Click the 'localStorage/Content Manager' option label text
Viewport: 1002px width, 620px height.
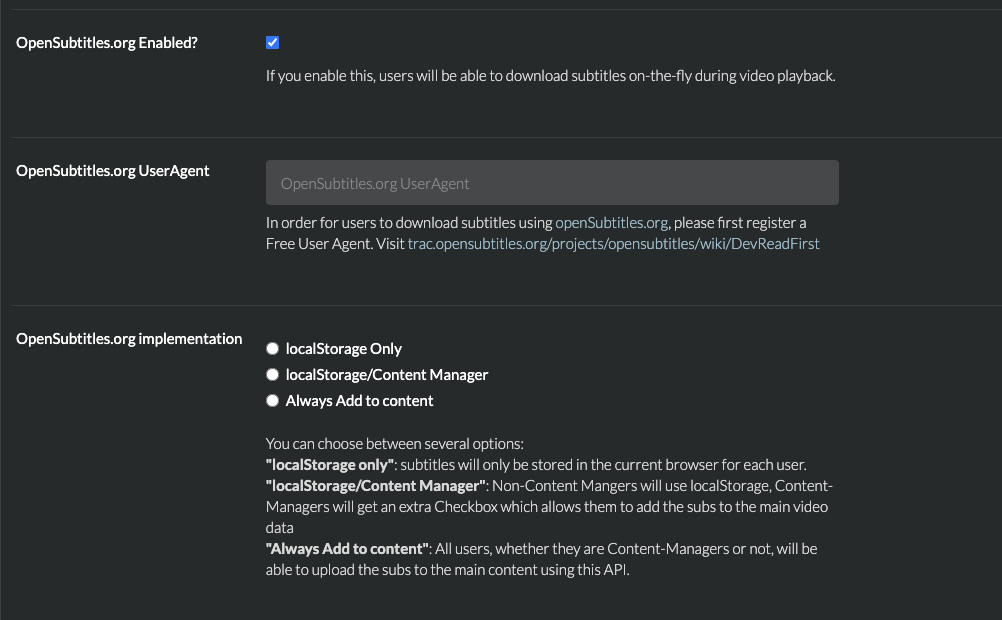point(387,375)
